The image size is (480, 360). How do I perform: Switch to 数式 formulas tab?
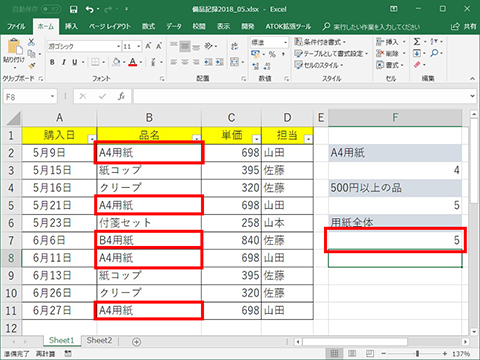[148, 26]
